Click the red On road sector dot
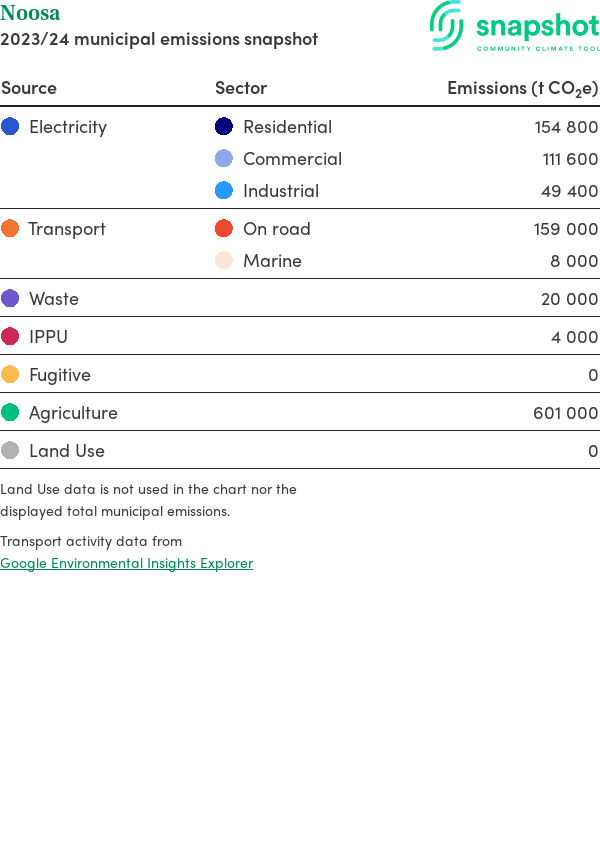The height and width of the screenshot is (850, 600). click(x=224, y=229)
